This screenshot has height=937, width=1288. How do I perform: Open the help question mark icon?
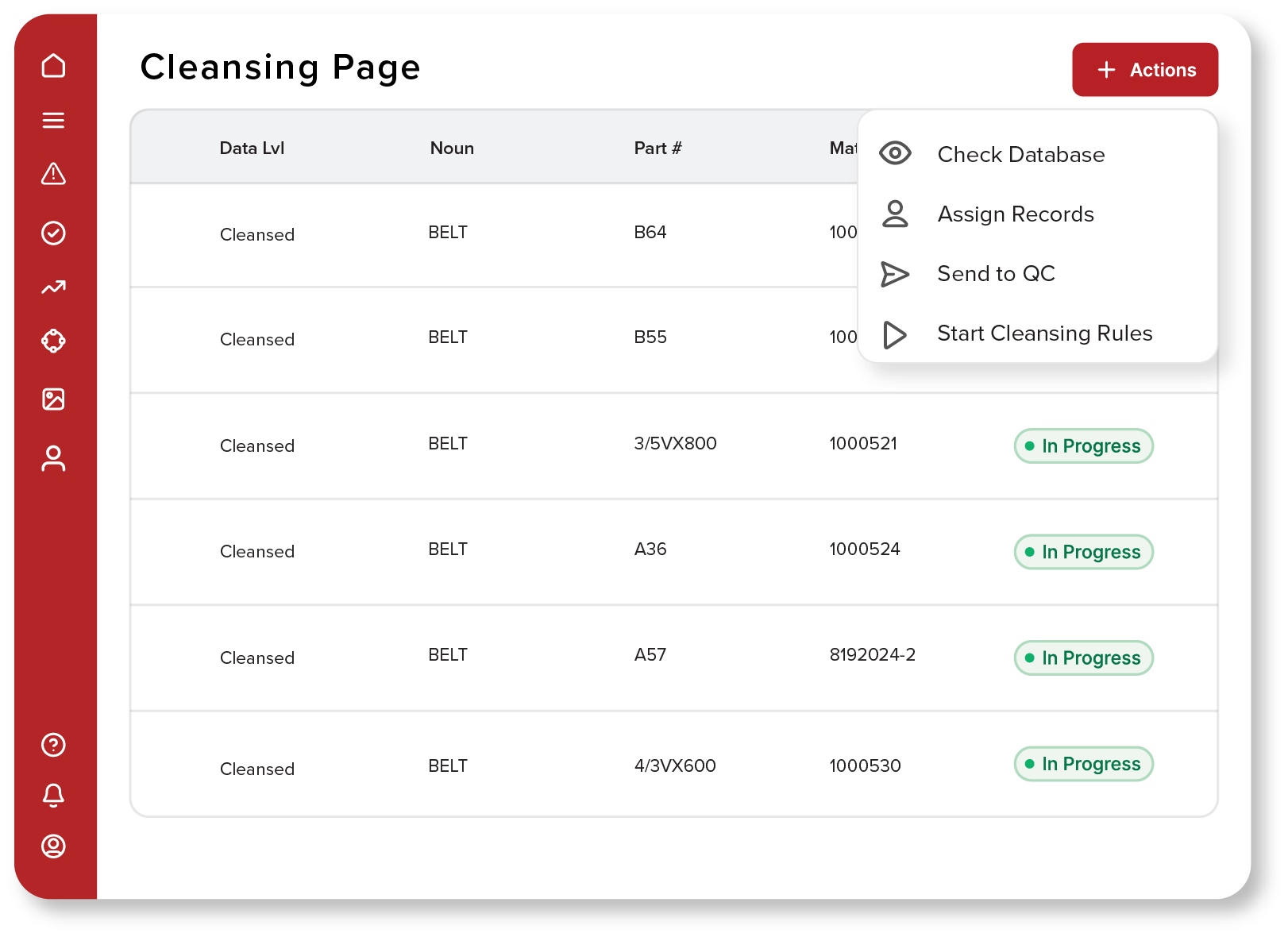53,745
